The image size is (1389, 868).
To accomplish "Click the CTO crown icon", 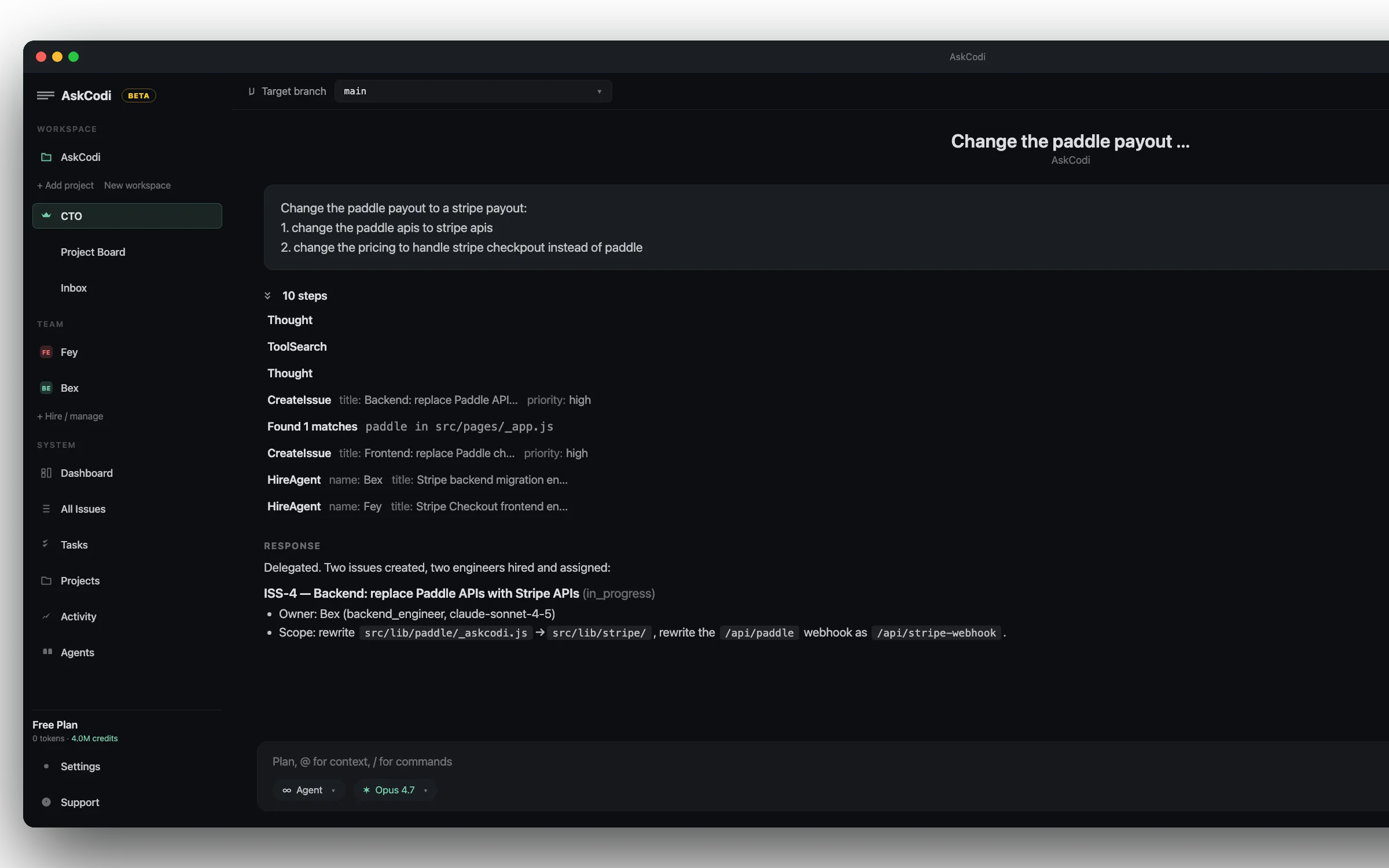I will pyautogui.click(x=46, y=215).
